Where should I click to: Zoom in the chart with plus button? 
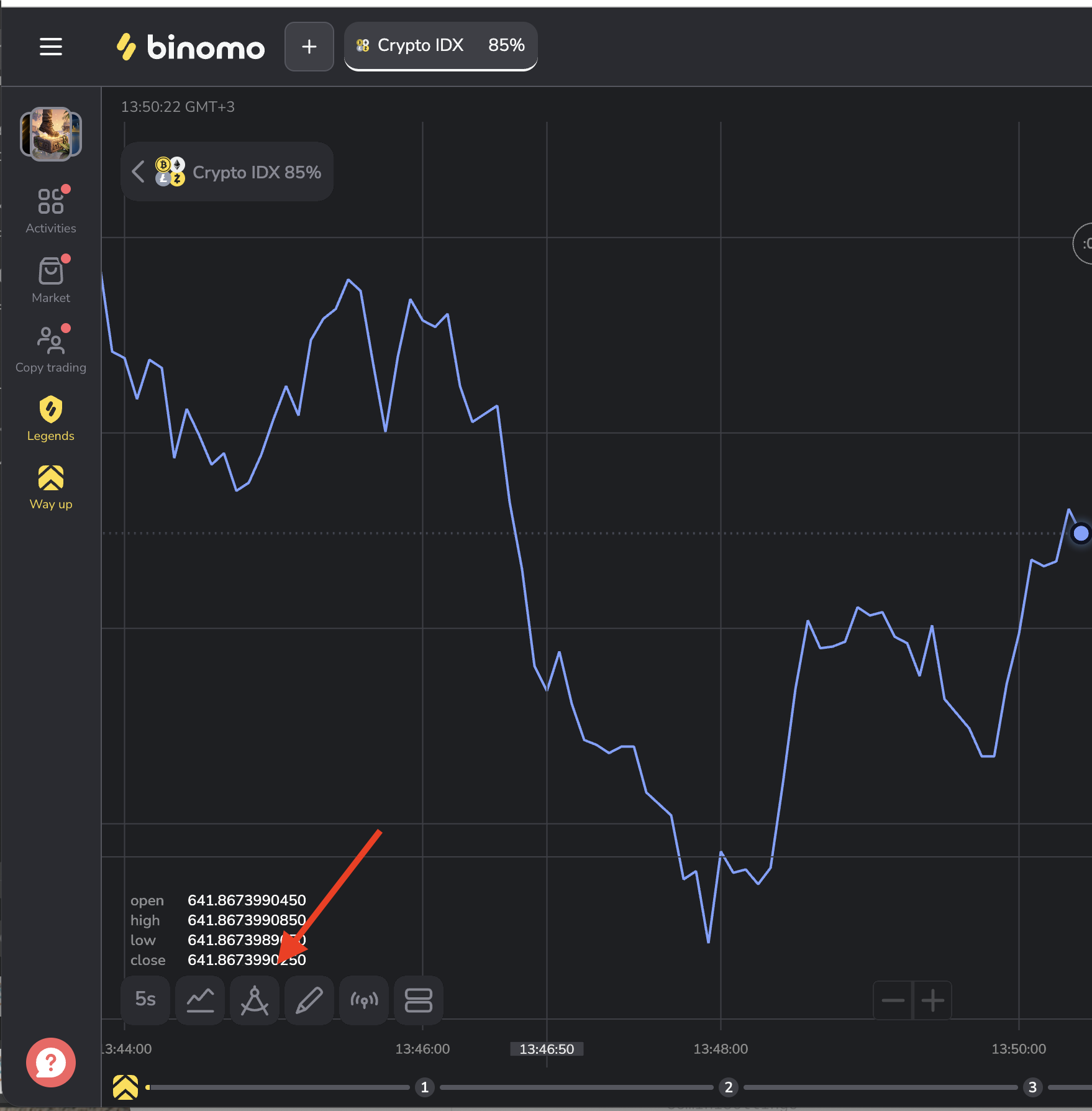click(x=932, y=1000)
